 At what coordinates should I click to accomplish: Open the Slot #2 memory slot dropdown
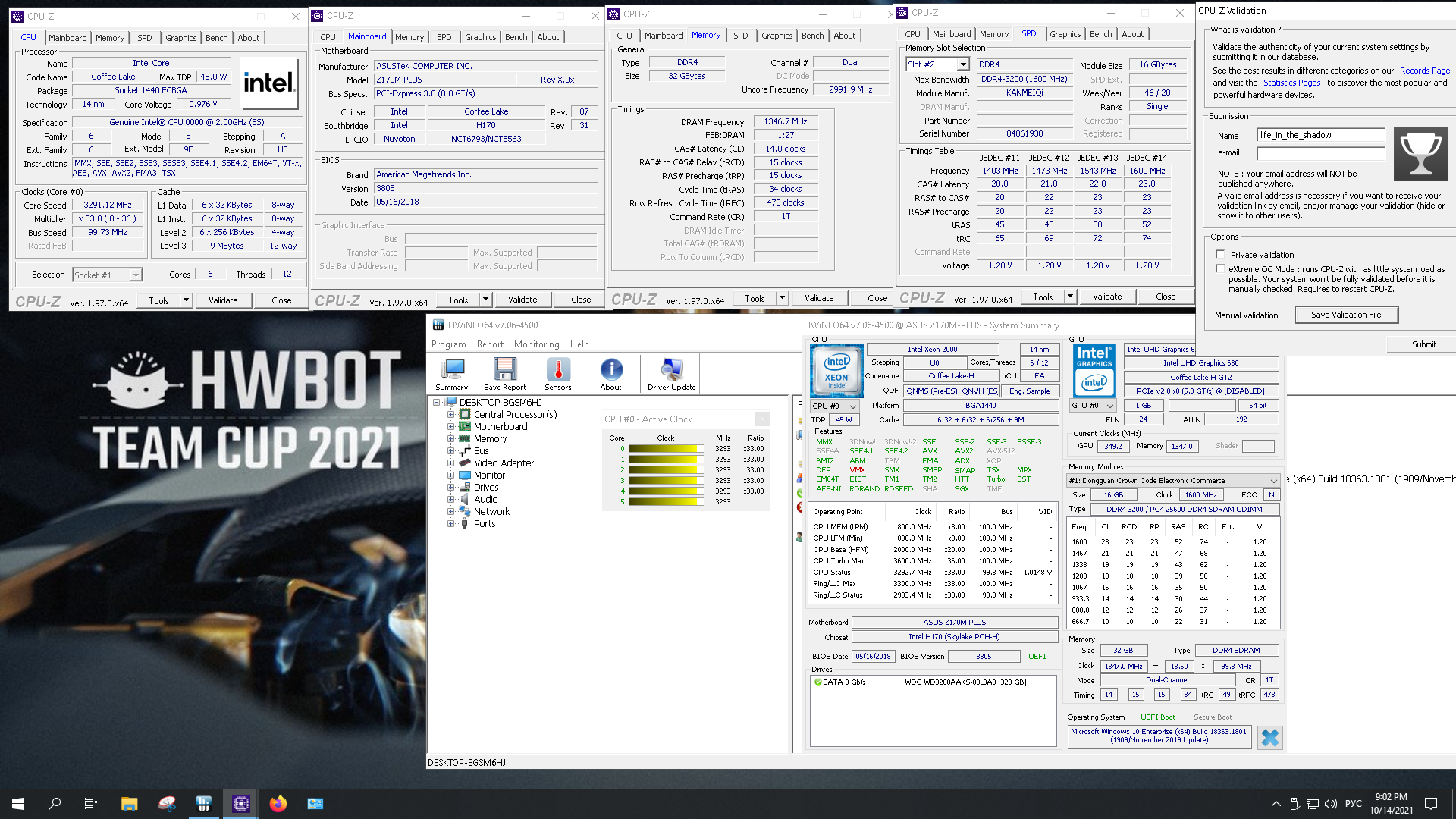pos(937,64)
